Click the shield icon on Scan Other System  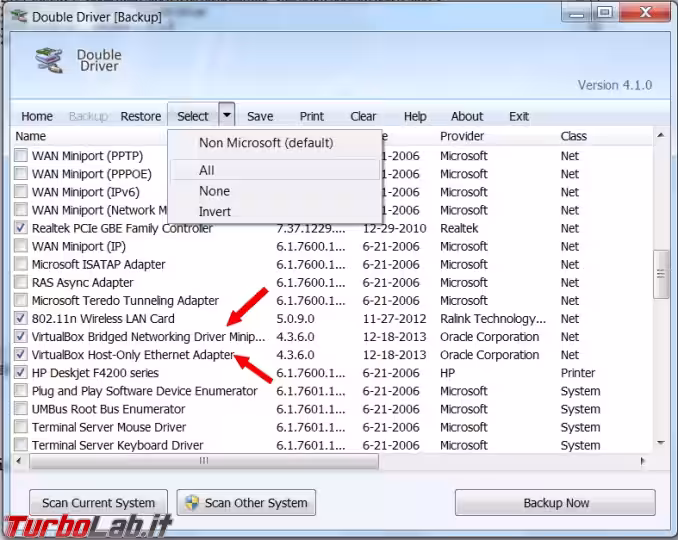[192, 503]
